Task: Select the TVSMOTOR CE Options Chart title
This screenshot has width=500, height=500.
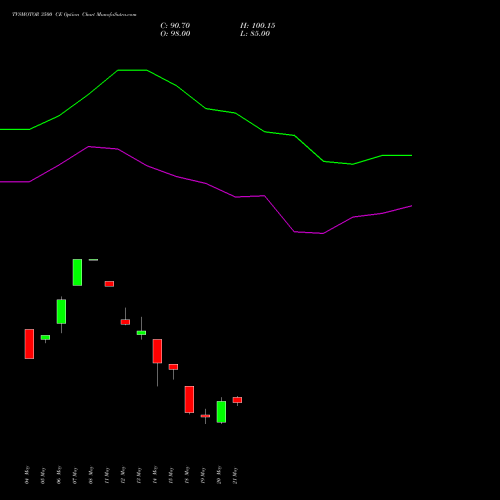Action: pyautogui.click(x=74, y=15)
